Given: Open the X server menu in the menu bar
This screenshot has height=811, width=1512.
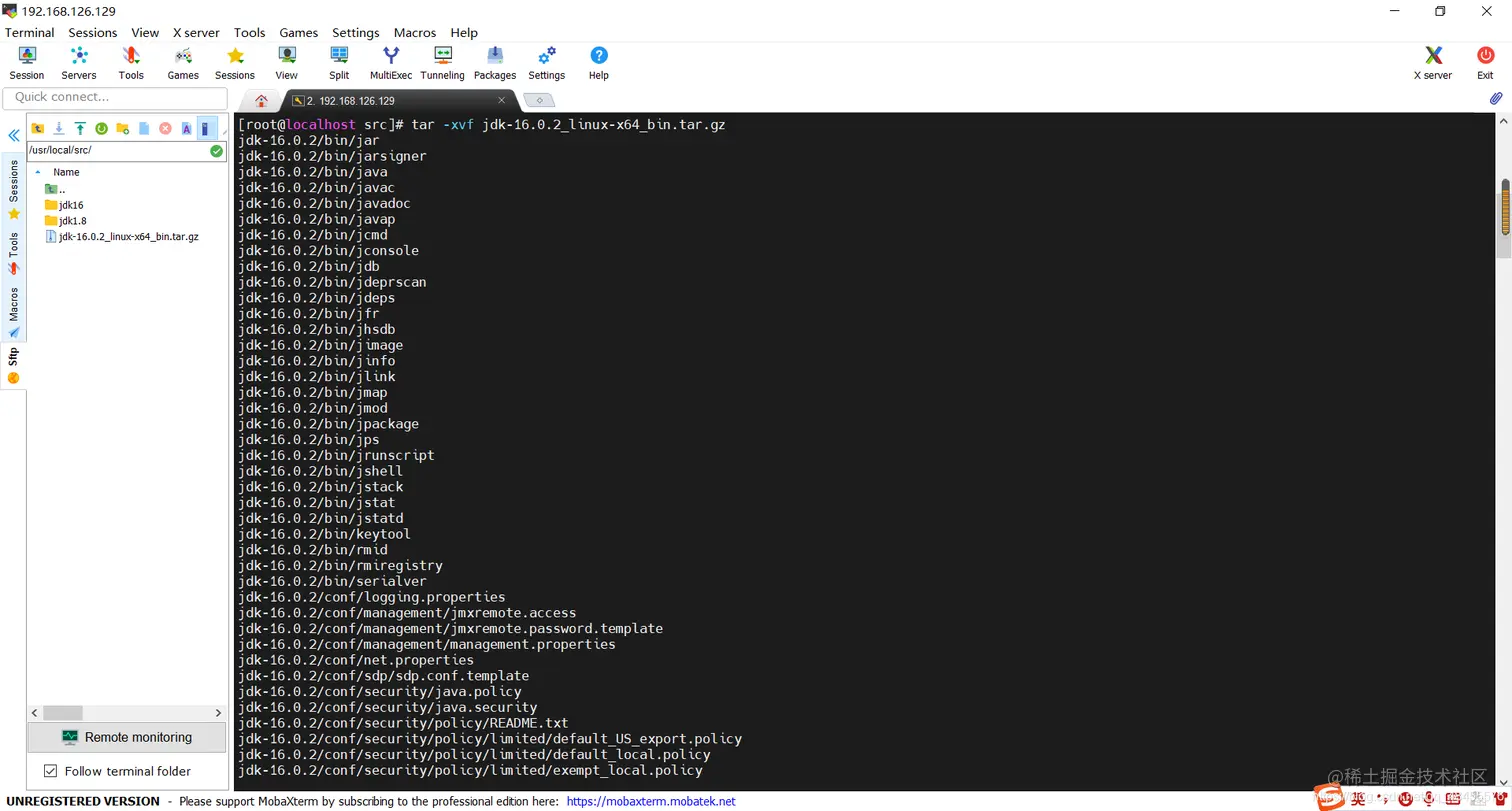Looking at the screenshot, I should coord(196,32).
